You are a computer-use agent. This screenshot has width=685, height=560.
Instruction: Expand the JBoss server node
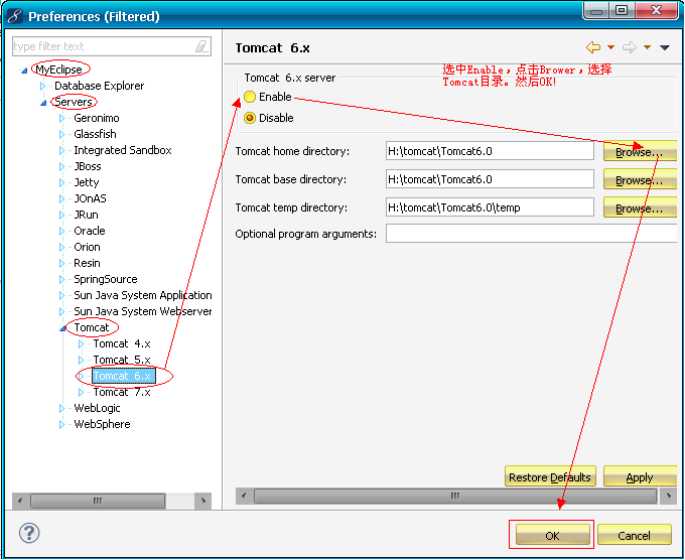[x=62, y=166]
